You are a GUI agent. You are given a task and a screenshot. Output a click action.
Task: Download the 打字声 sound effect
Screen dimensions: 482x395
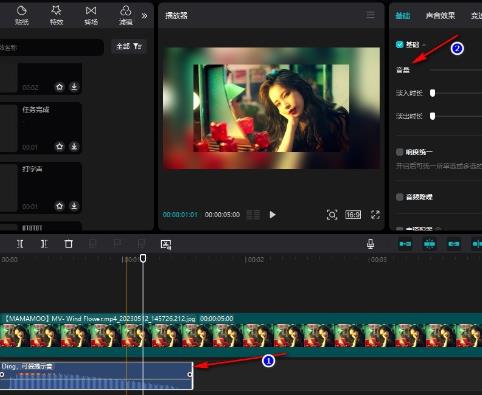[x=74, y=206]
